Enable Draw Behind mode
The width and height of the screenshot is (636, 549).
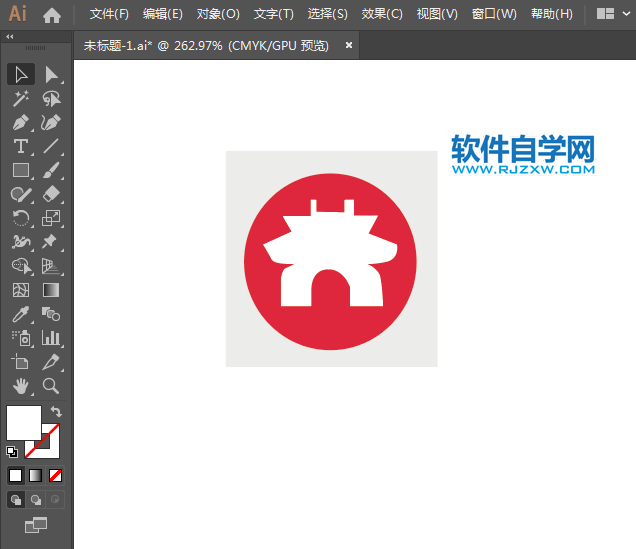(36, 500)
